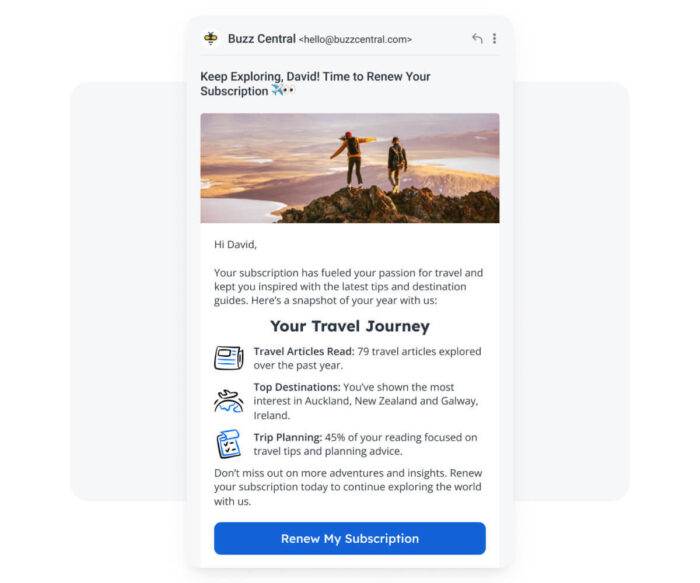
Task: Click the newspaper articles icon
Action: tap(229, 358)
